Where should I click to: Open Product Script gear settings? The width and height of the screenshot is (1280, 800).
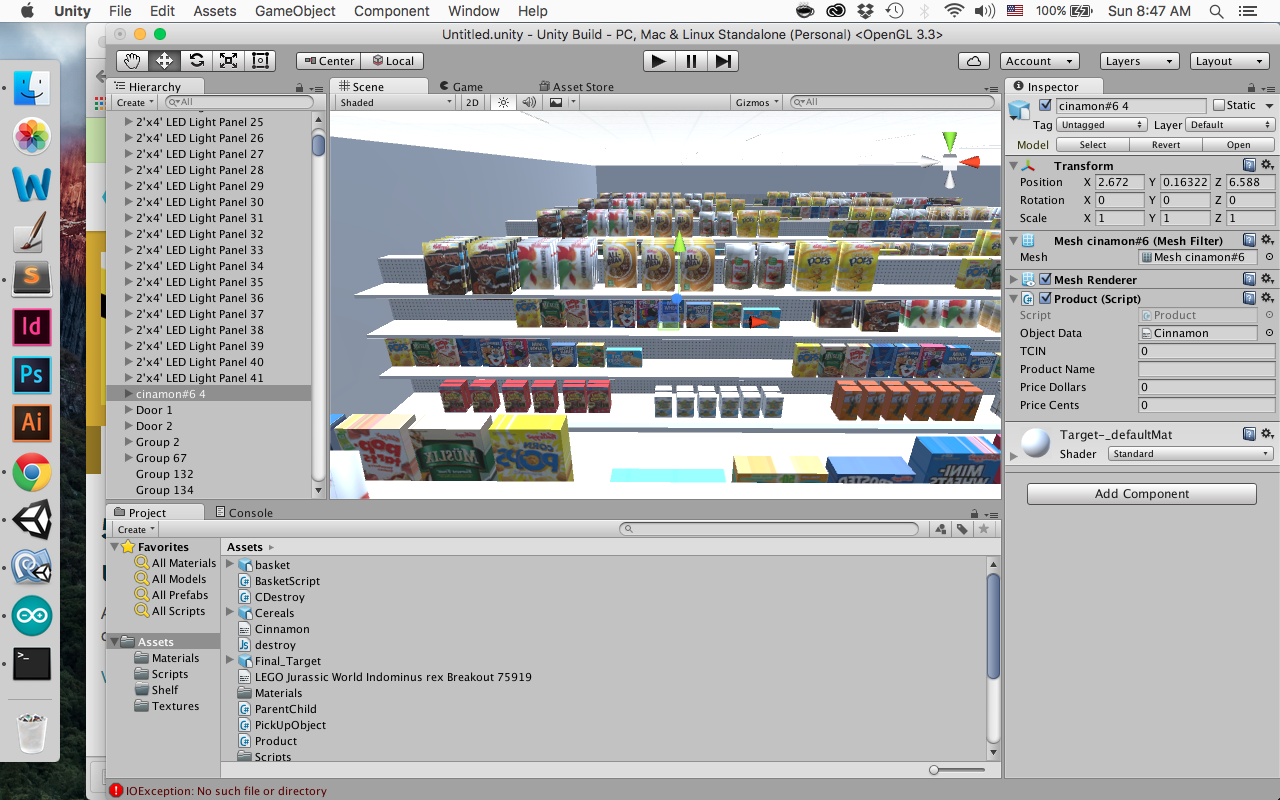pyautogui.click(x=1267, y=298)
